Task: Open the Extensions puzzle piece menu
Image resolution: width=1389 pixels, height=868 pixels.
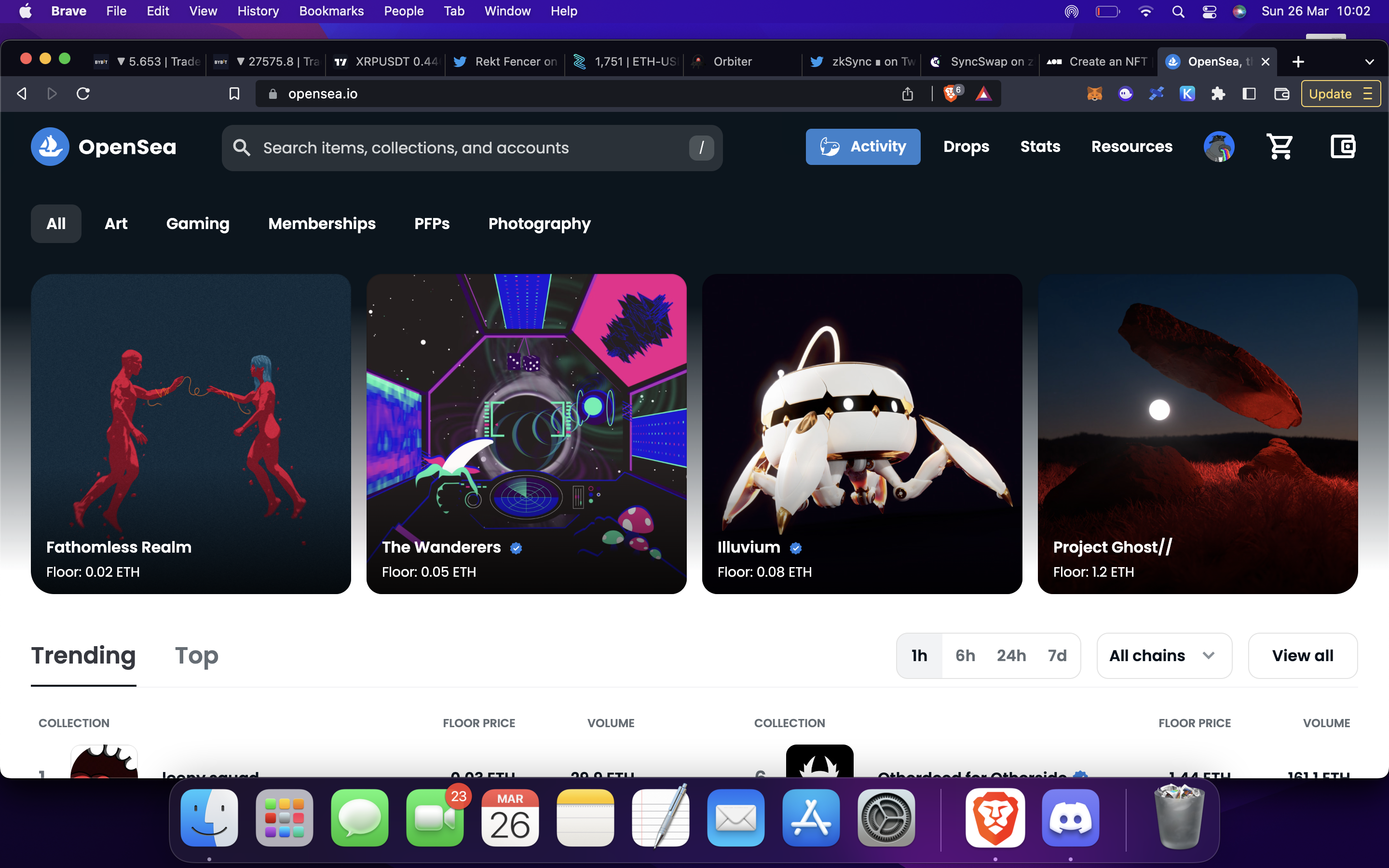Action: (1218, 94)
